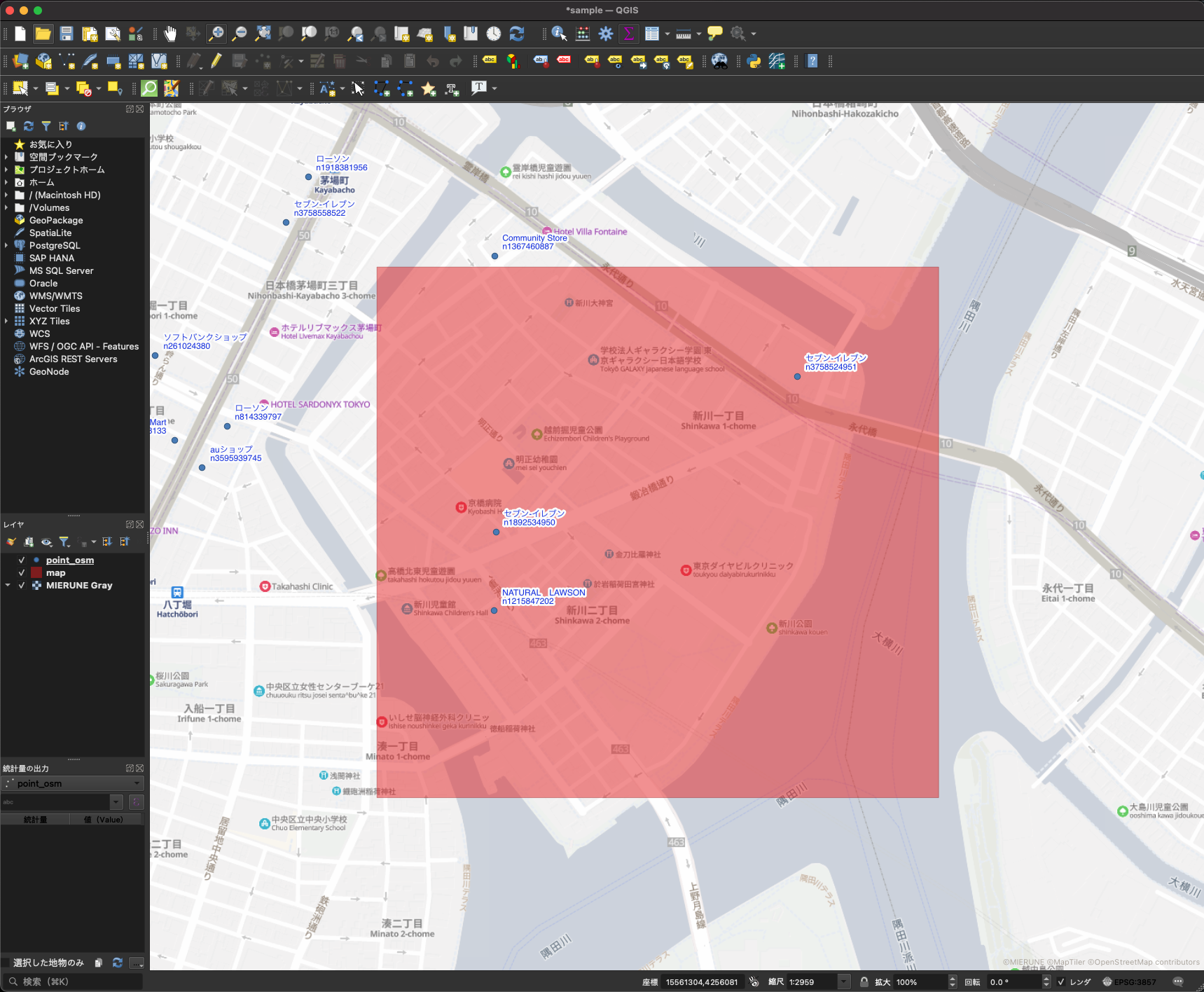The height and width of the screenshot is (992, 1204).
Task: Open the Python console
Action: pyautogui.click(x=754, y=62)
